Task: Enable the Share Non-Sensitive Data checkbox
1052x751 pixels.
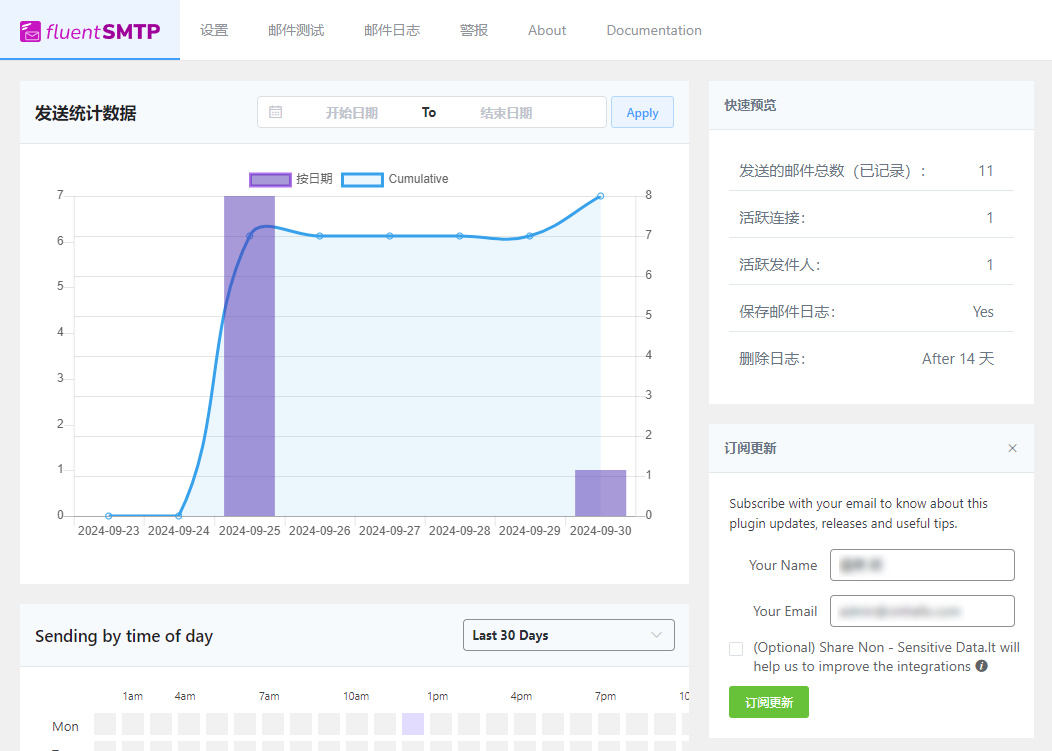Action: (x=736, y=648)
